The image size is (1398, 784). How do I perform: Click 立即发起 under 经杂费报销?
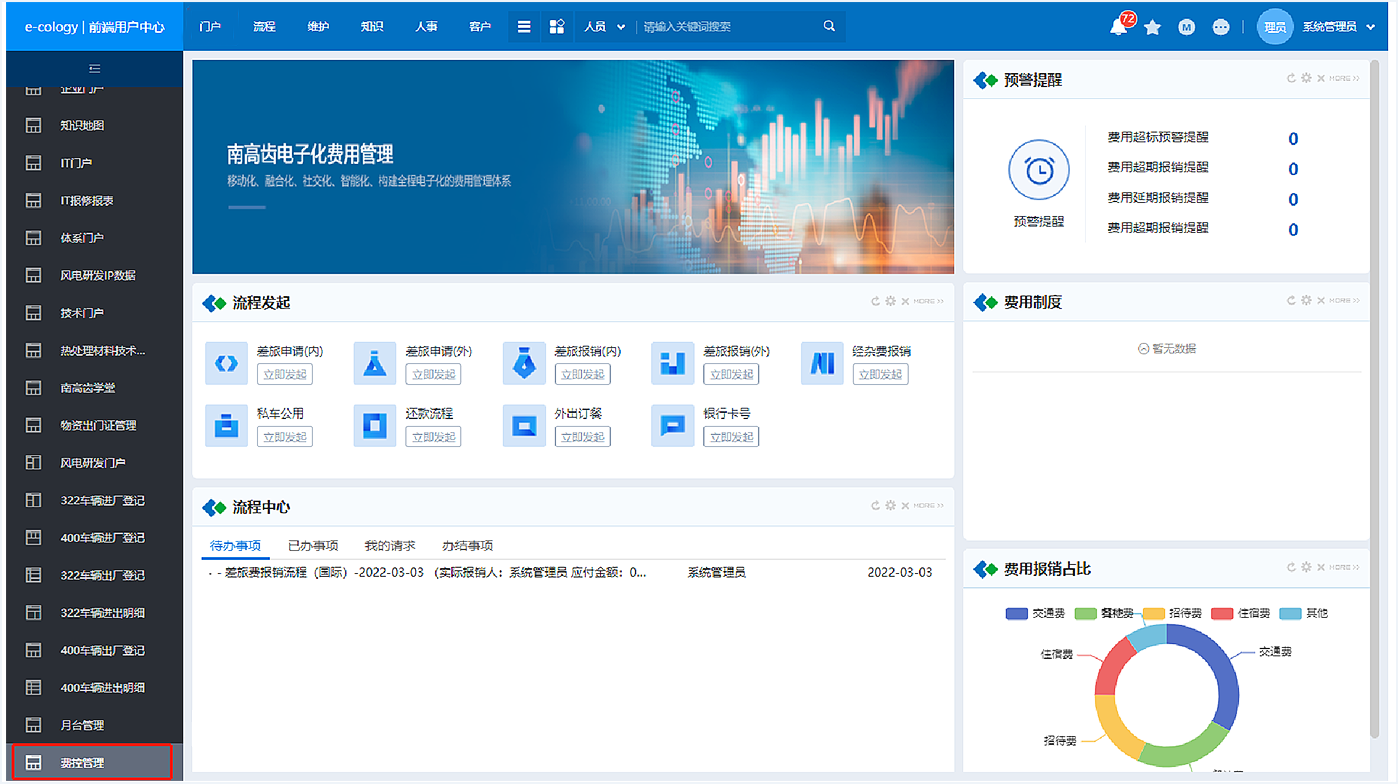point(881,374)
